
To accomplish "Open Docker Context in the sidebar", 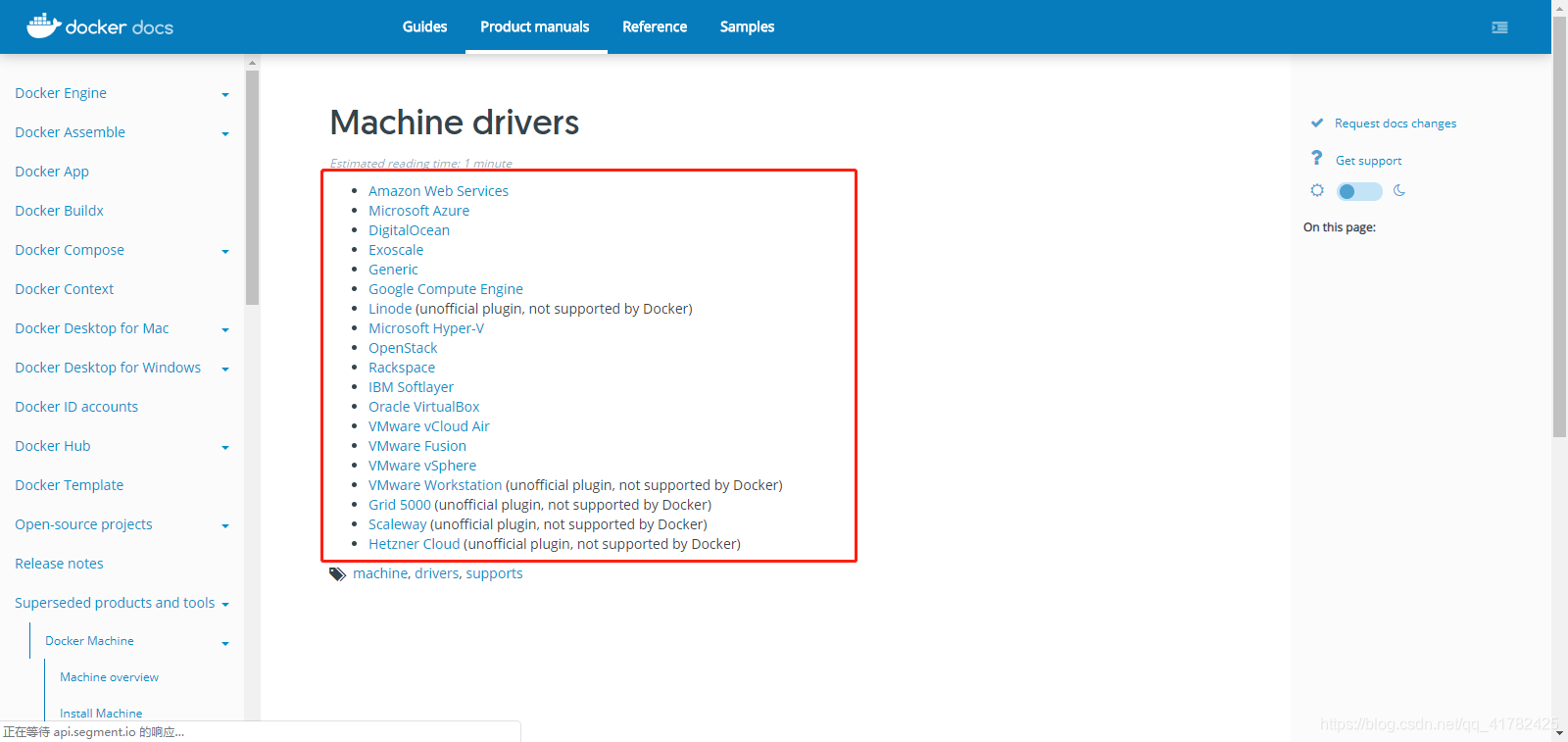I will tap(64, 289).
